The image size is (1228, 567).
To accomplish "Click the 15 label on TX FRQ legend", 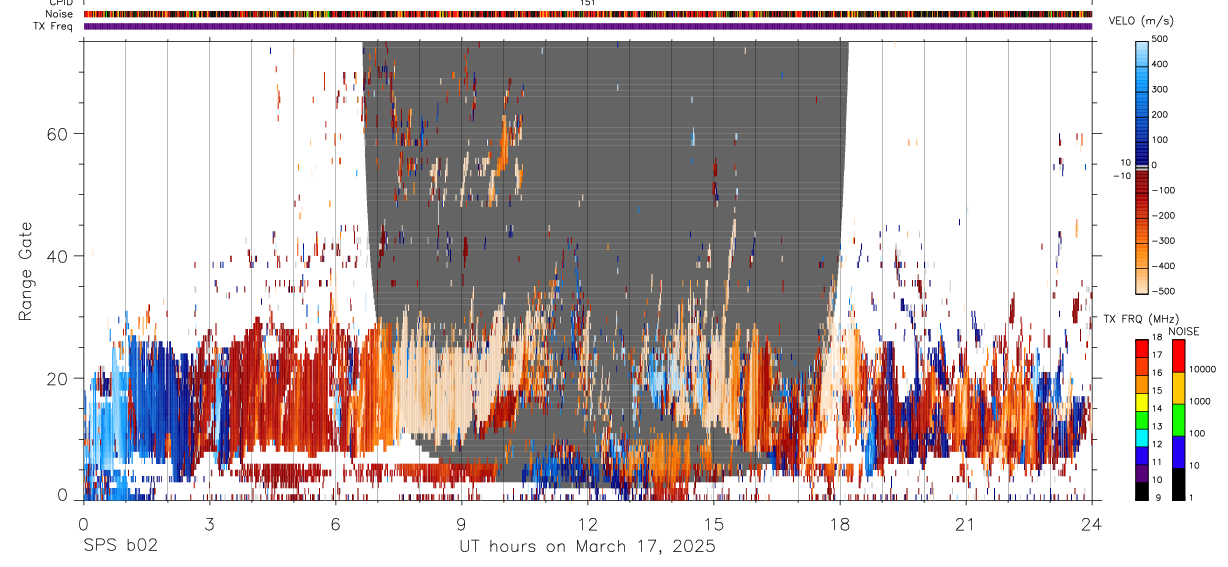I will point(1157,391).
